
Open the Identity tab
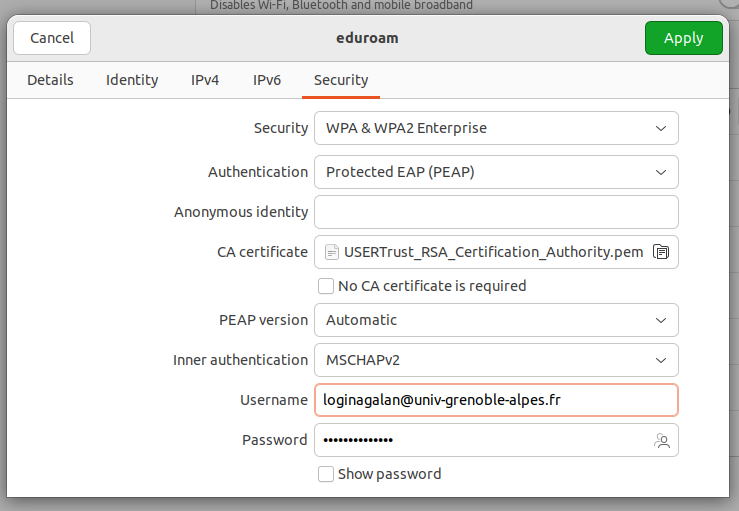point(132,80)
